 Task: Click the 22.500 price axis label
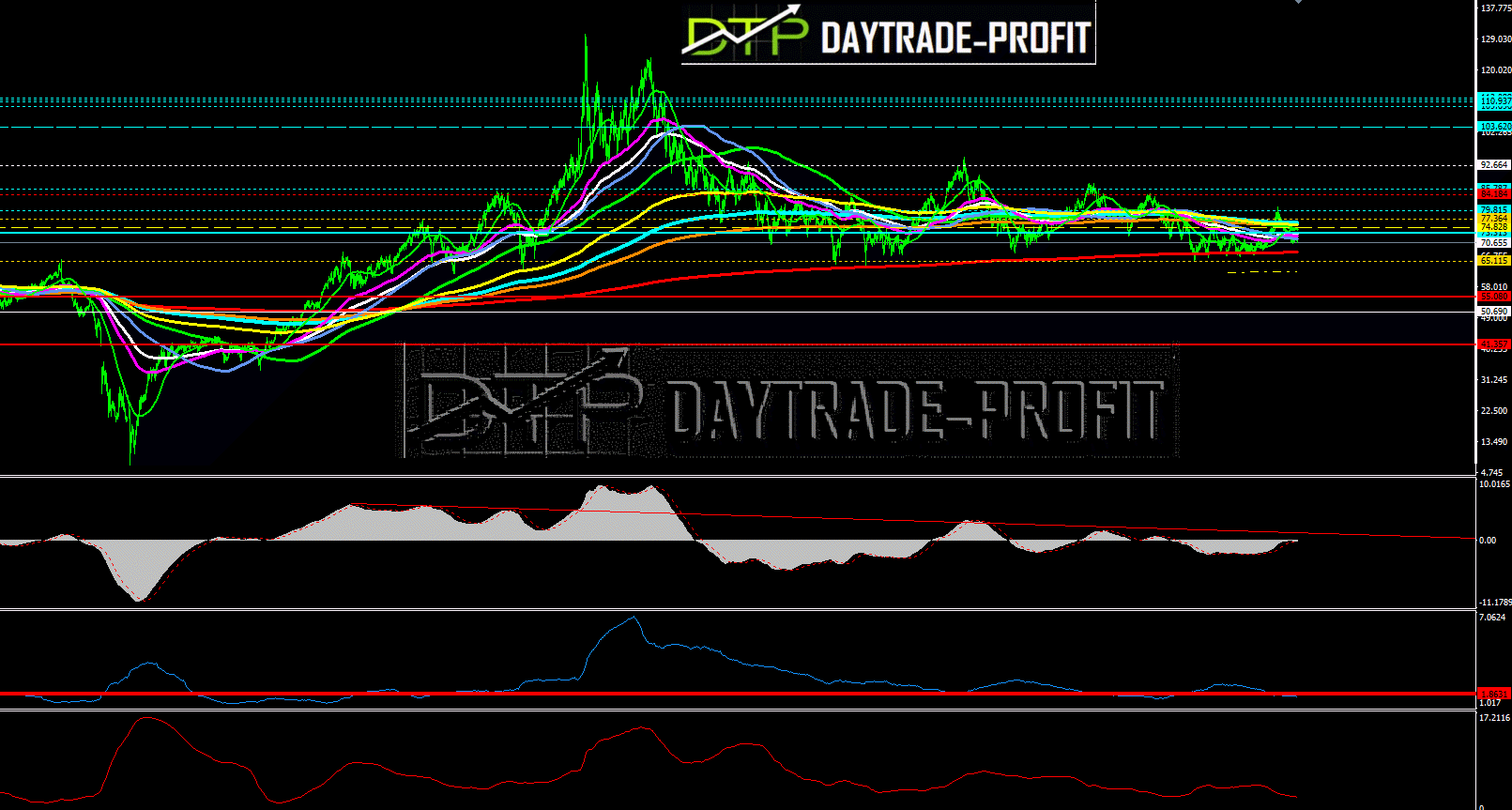click(x=1495, y=411)
